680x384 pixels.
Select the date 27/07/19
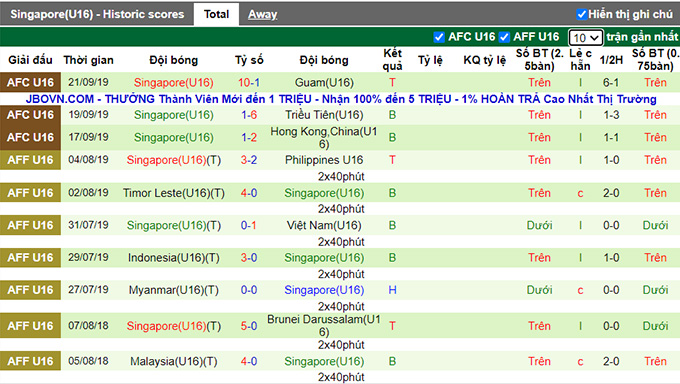tap(88, 290)
